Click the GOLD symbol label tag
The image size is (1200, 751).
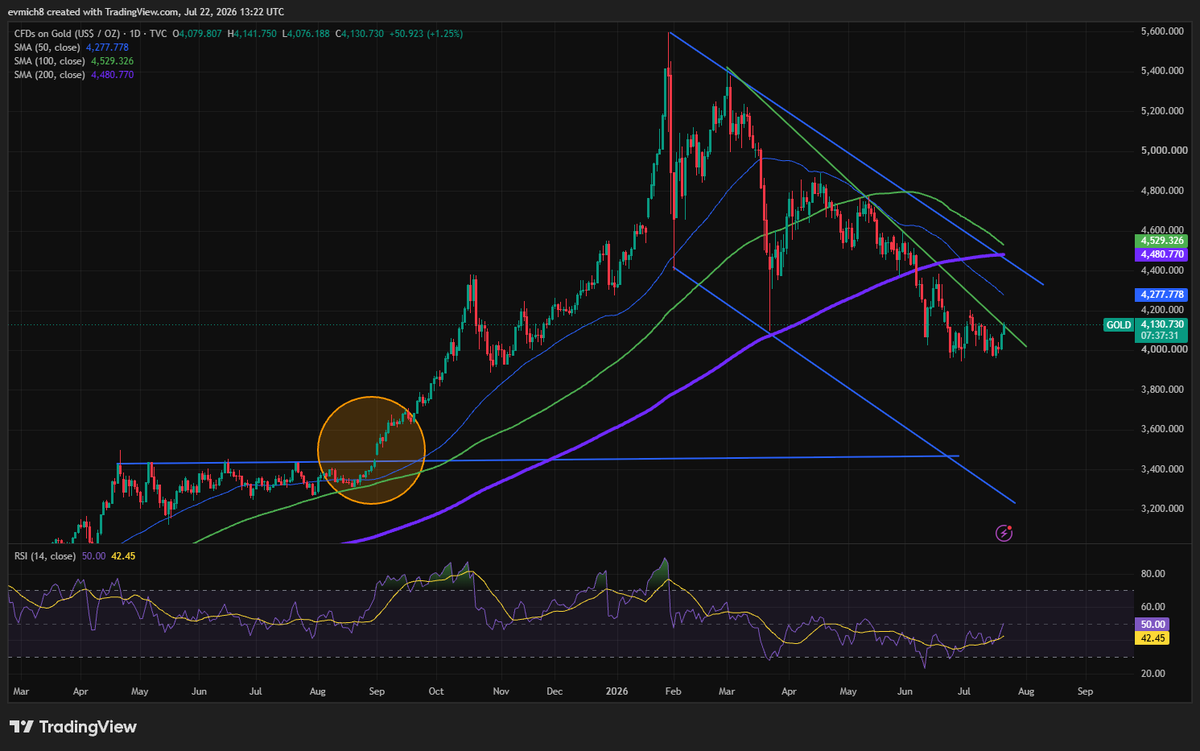[1118, 325]
